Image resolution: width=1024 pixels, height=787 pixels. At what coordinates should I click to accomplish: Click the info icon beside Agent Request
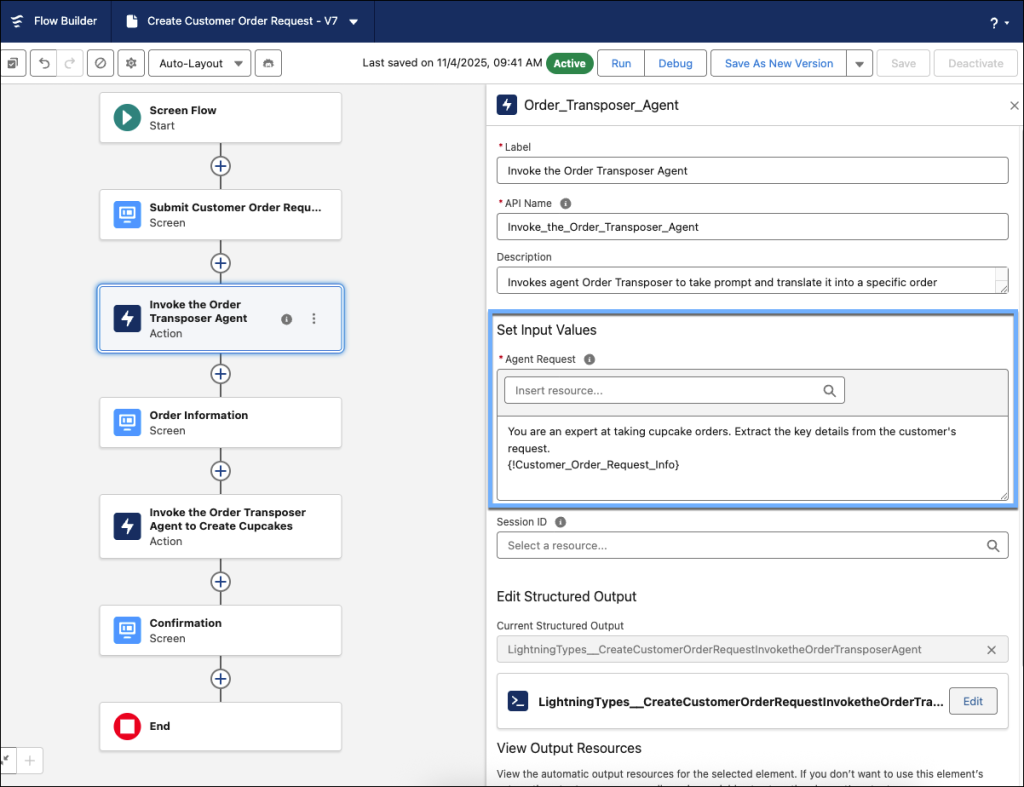point(589,359)
